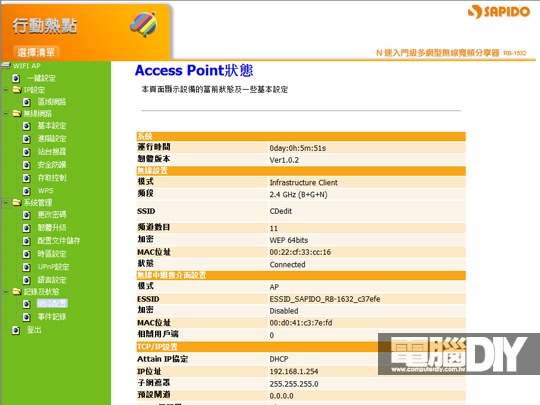Image resolution: width=540 pixels, height=405 pixels.
Task: Open the highlighted status item above 事件記錄
Action: click(x=52, y=303)
